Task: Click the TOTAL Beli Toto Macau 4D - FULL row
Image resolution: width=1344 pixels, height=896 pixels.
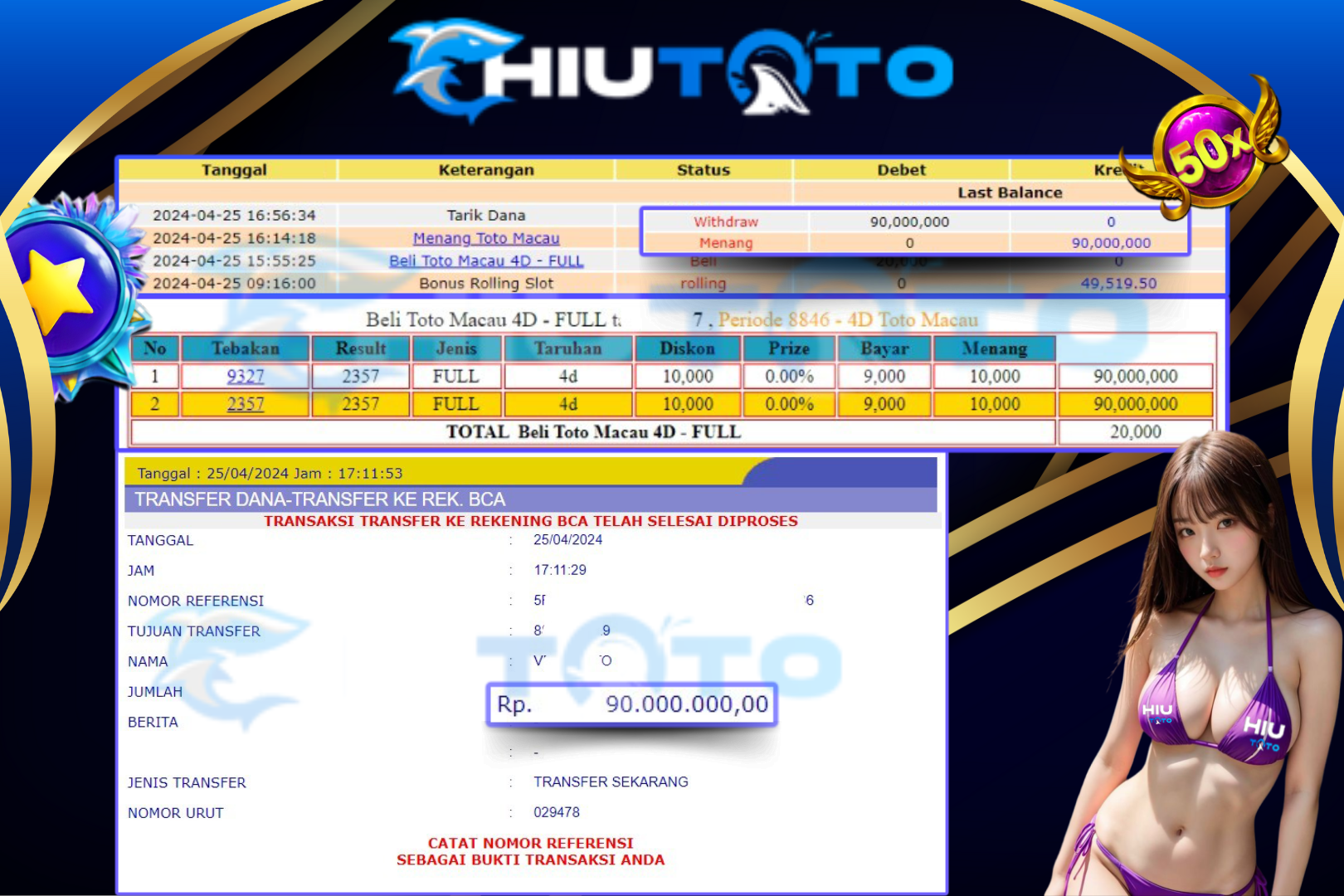Action: click(593, 432)
